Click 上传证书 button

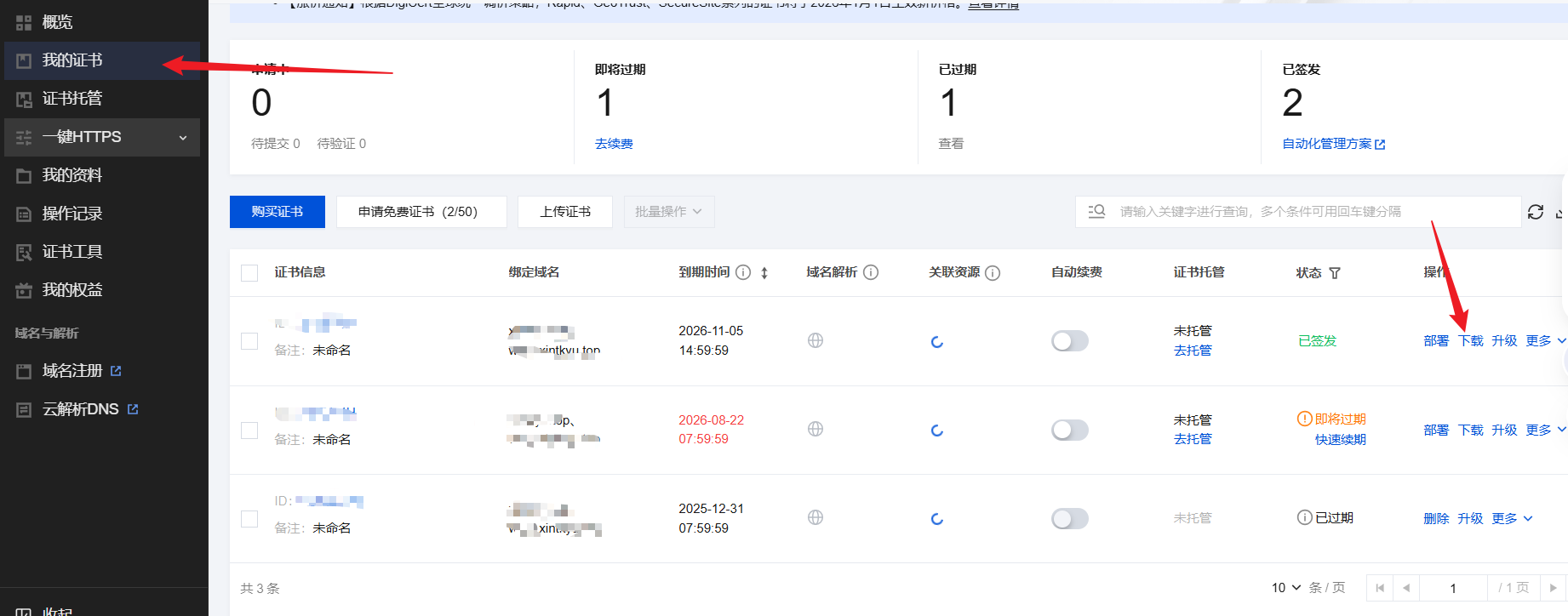point(565,212)
